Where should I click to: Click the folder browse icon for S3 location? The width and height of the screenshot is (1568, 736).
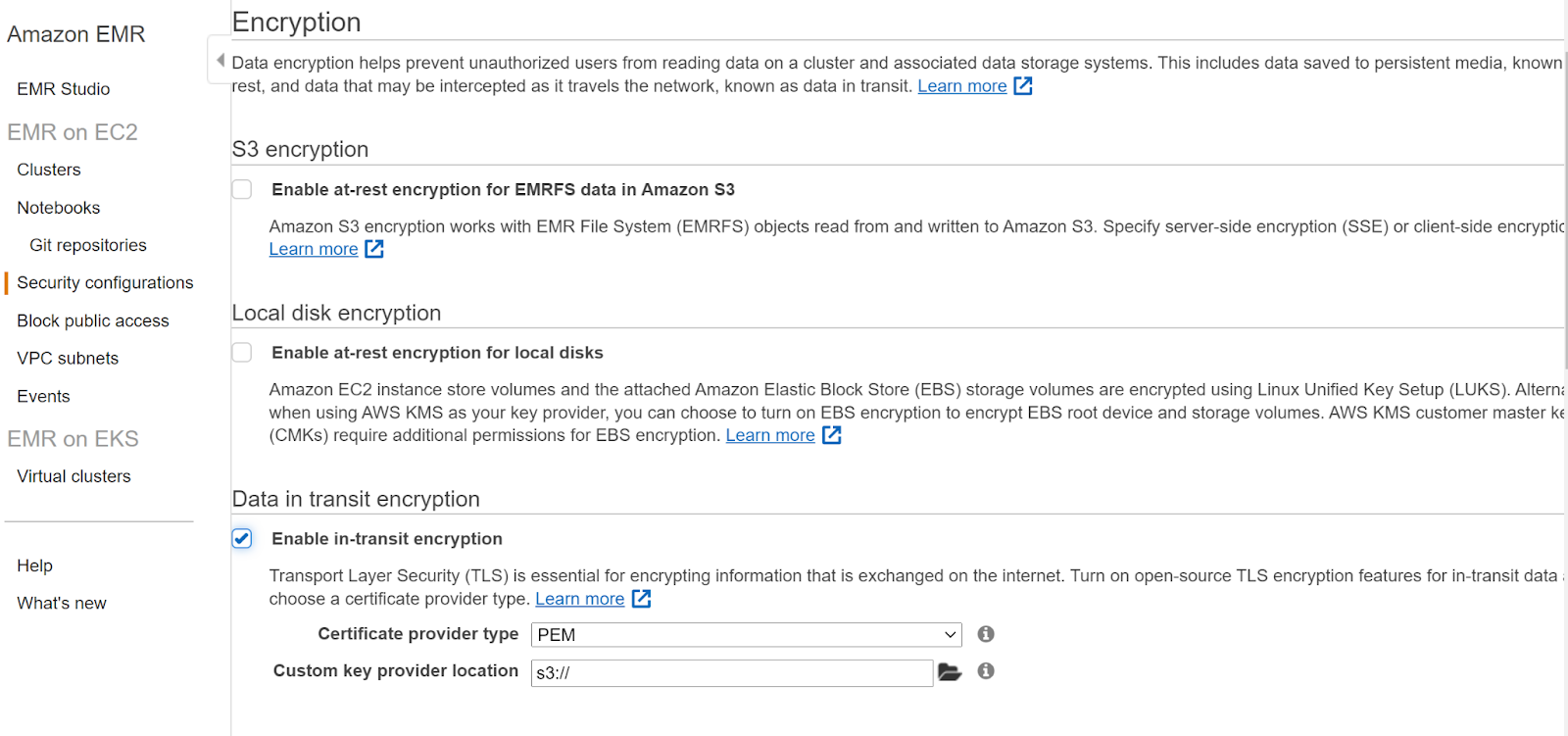[949, 672]
